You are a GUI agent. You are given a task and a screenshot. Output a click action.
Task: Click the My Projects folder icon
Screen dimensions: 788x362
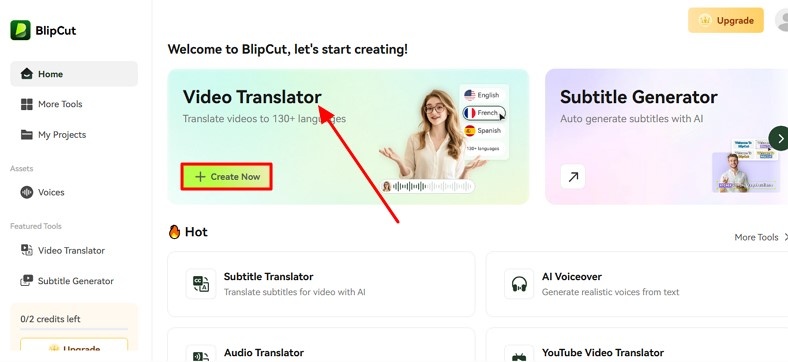click(x=27, y=135)
